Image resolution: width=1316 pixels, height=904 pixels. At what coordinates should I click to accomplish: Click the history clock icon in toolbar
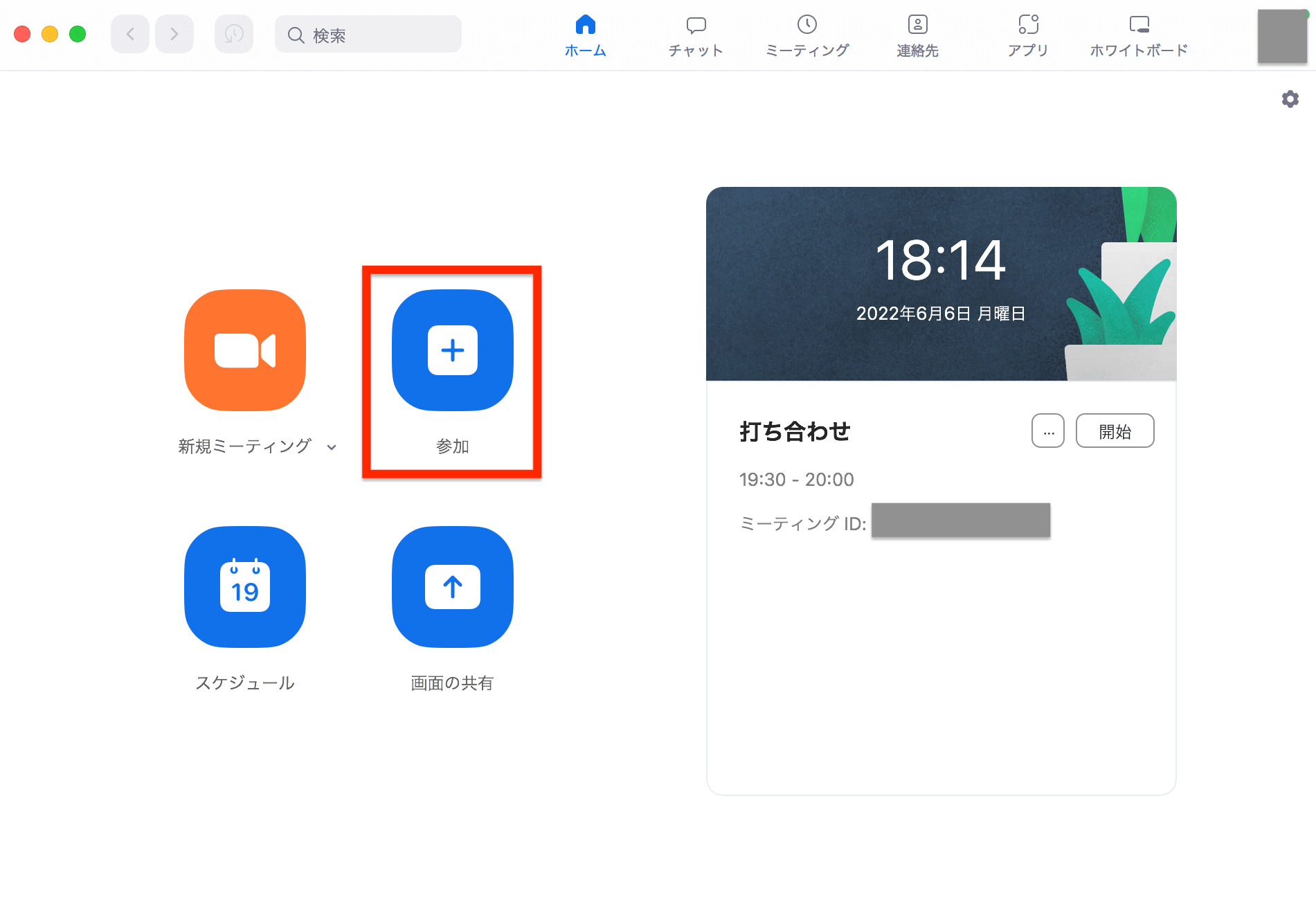pos(234,34)
